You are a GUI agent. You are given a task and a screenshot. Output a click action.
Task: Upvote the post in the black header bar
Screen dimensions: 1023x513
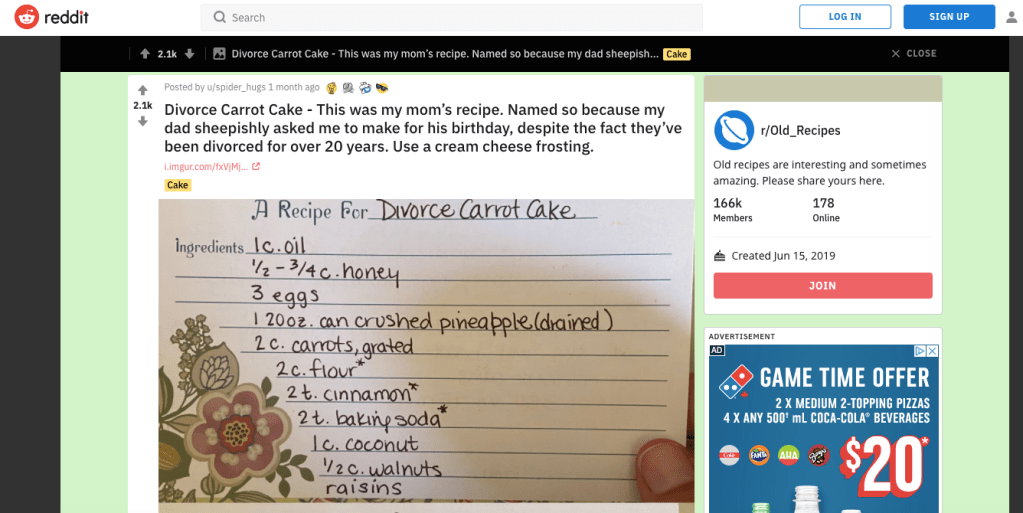(x=145, y=54)
